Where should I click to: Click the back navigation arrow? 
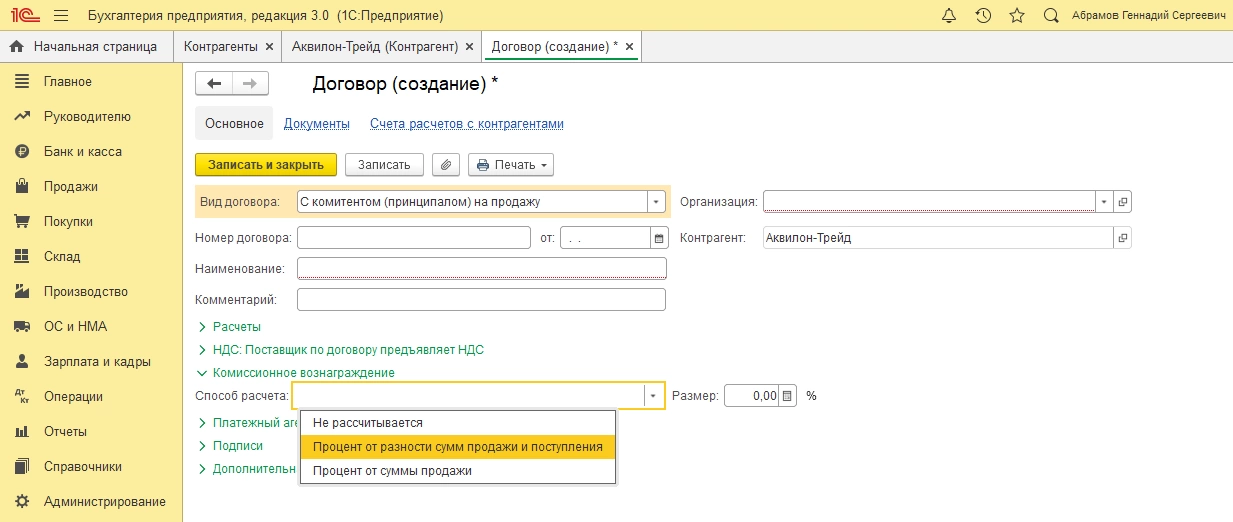coord(213,84)
